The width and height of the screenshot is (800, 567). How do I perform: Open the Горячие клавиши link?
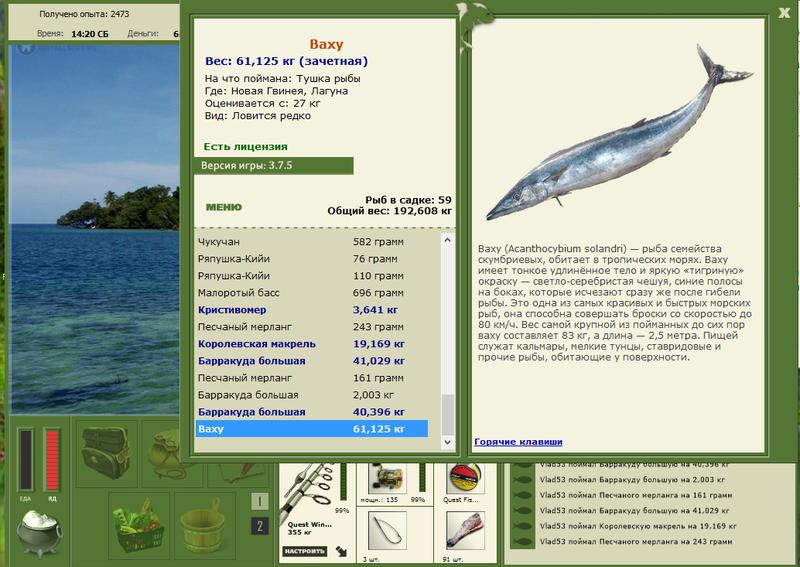pyautogui.click(x=518, y=442)
